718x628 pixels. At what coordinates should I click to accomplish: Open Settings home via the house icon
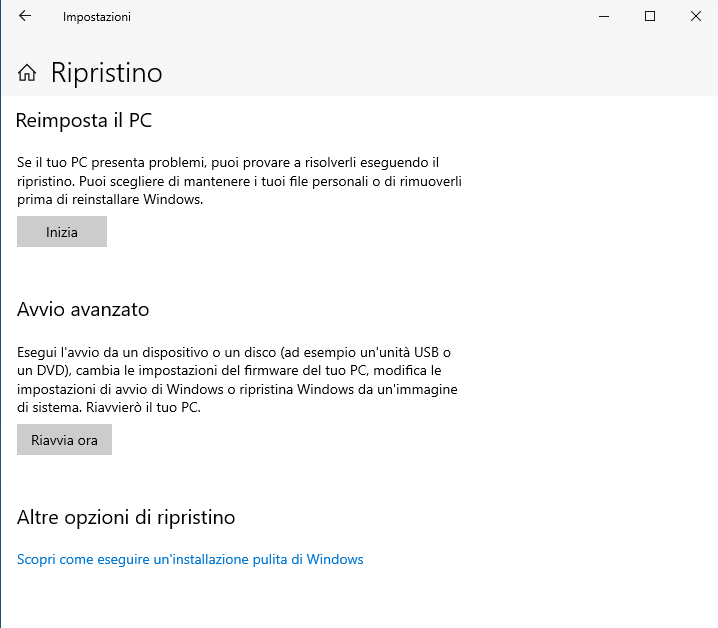tap(27, 73)
